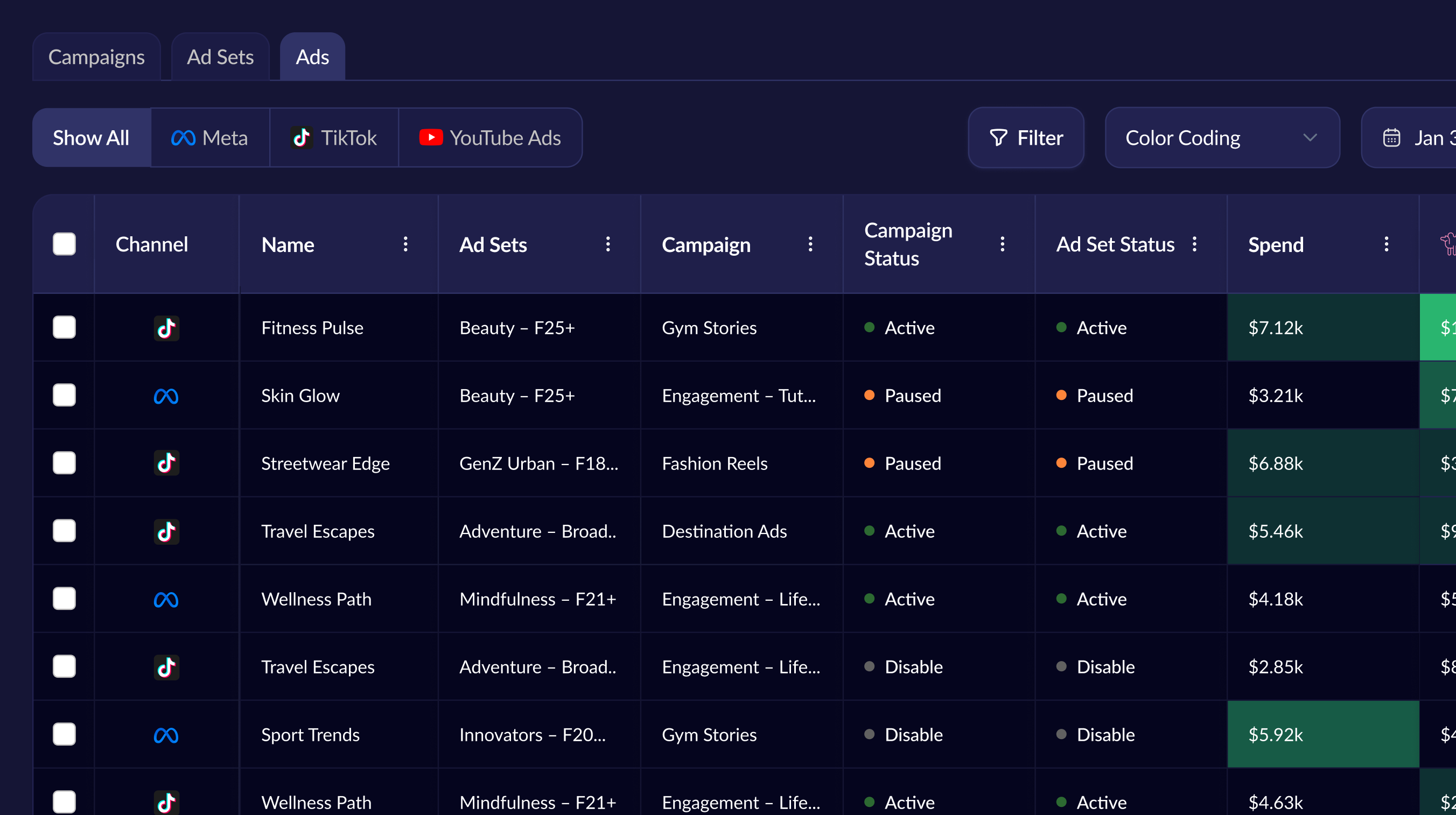Expand the Color Coding dropdown

[1221, 138]
